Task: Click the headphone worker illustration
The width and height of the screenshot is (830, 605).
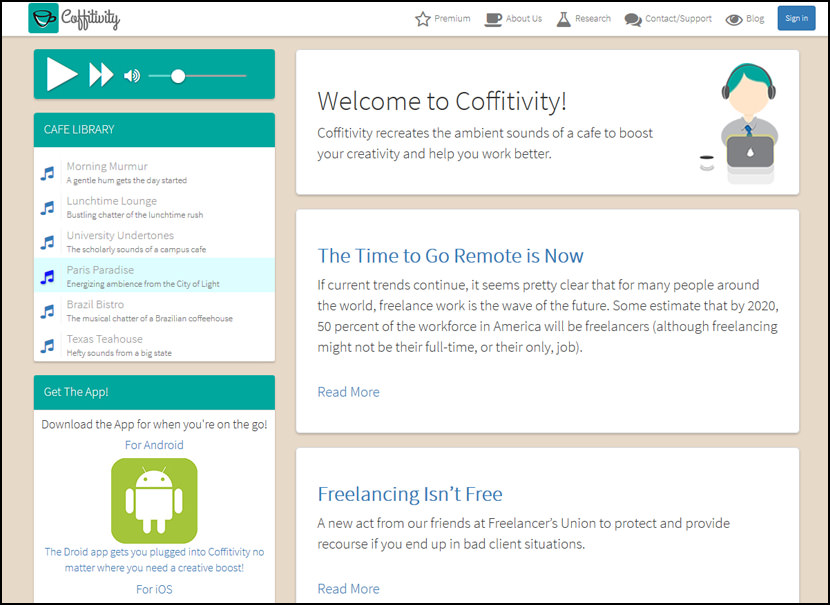Action: coord(739,124)
